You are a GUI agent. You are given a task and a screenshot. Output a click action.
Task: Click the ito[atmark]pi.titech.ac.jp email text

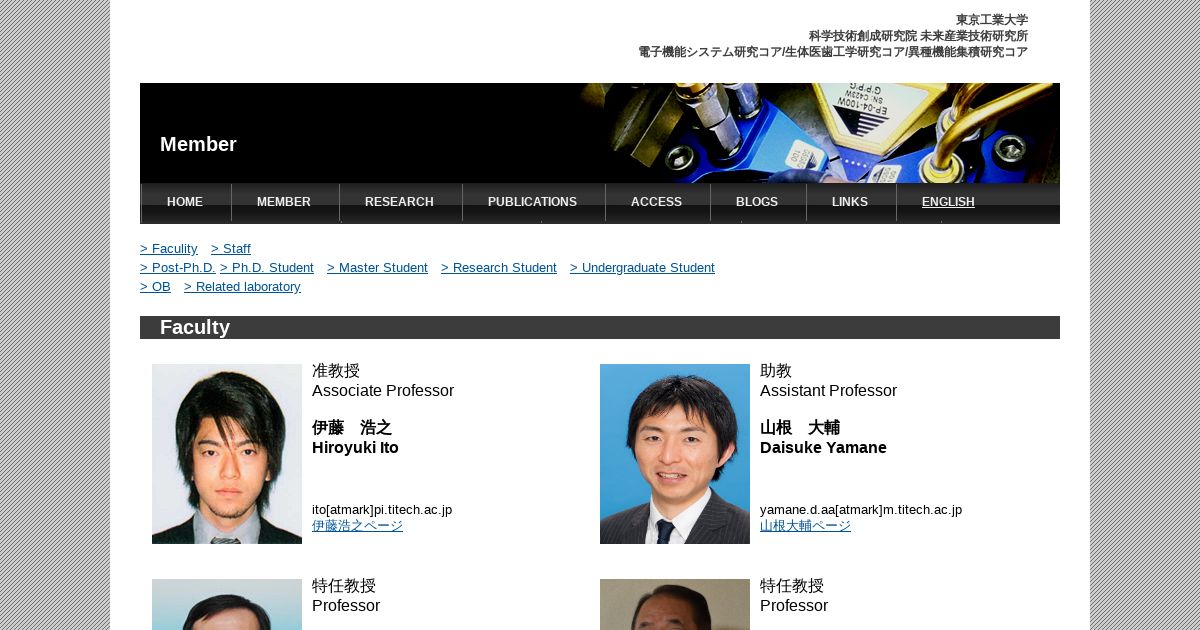click(x=382, y=510)
